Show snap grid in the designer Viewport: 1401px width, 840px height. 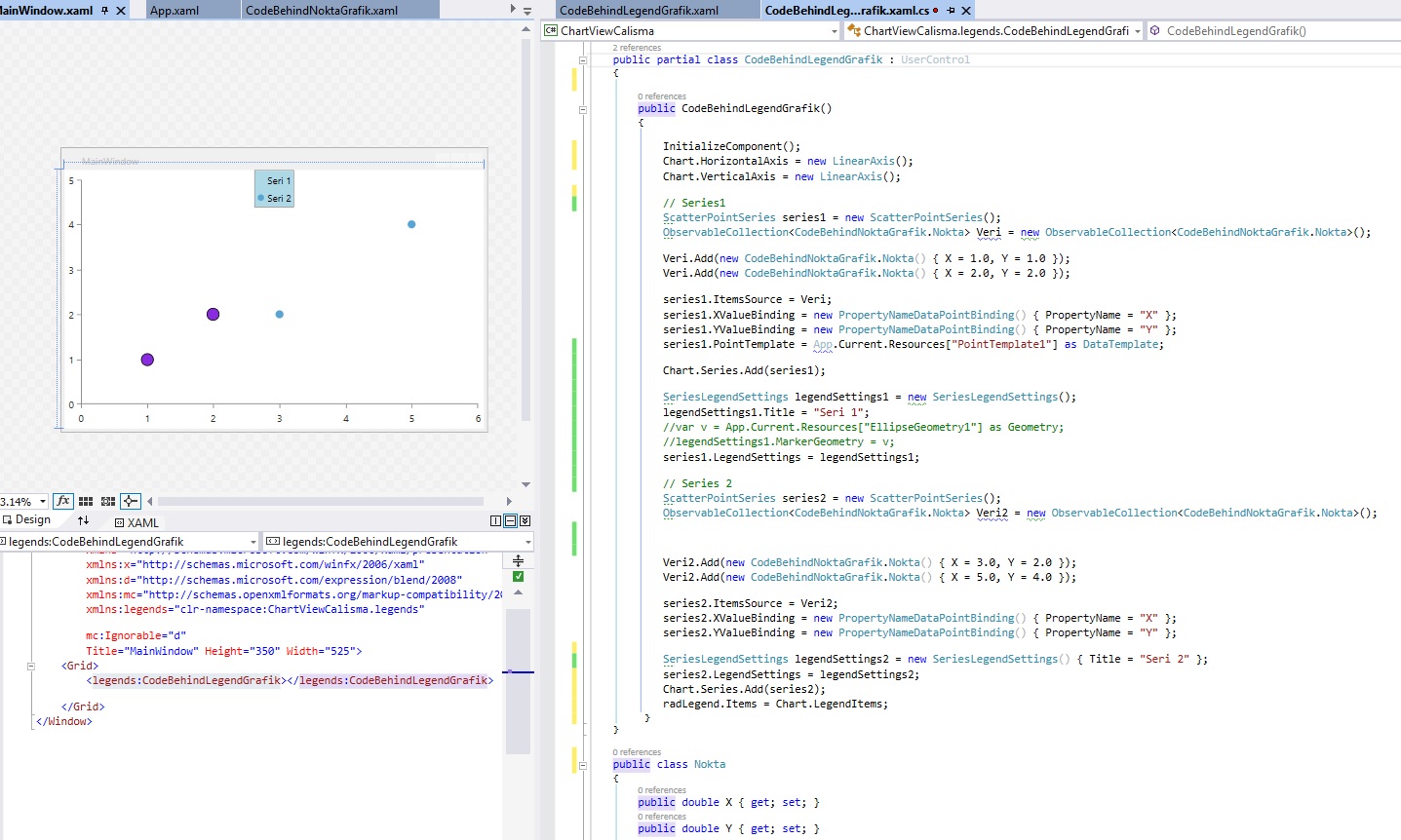click(x=86, y=501)
